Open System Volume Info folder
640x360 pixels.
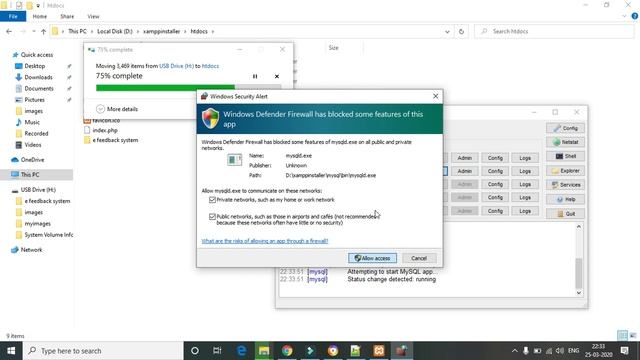(48, 235)
